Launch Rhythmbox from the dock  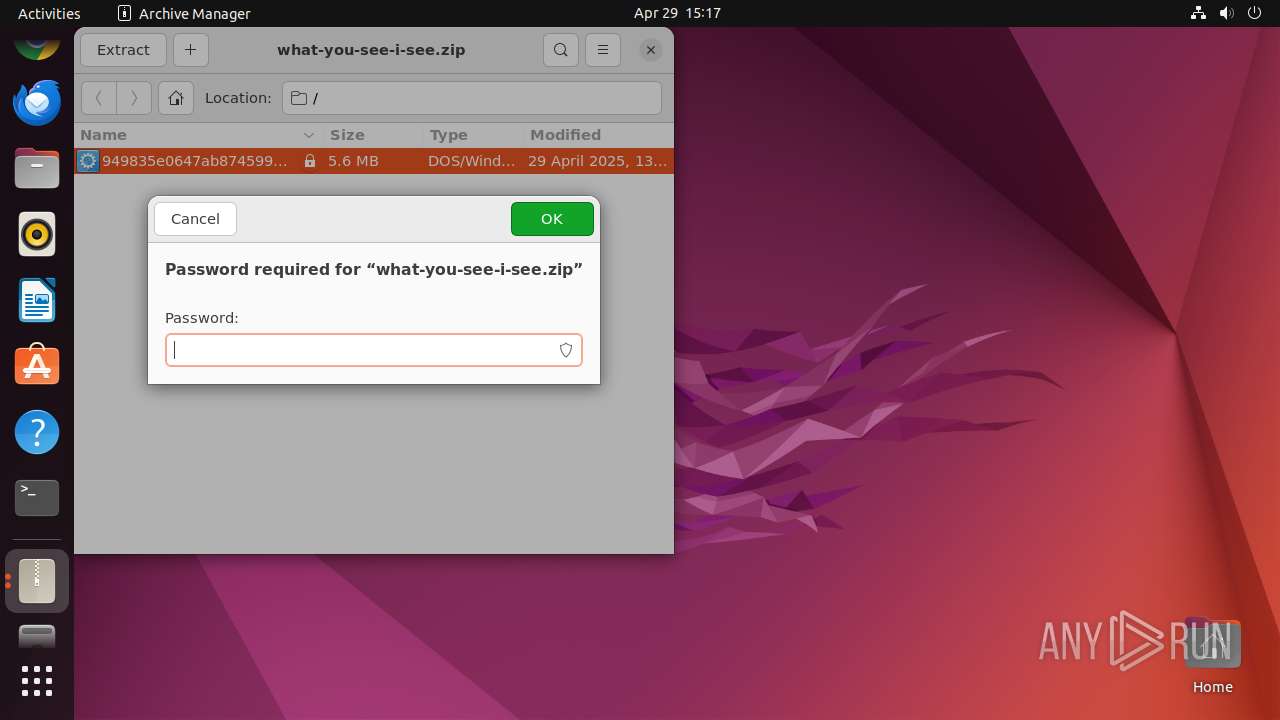point(37,234)
